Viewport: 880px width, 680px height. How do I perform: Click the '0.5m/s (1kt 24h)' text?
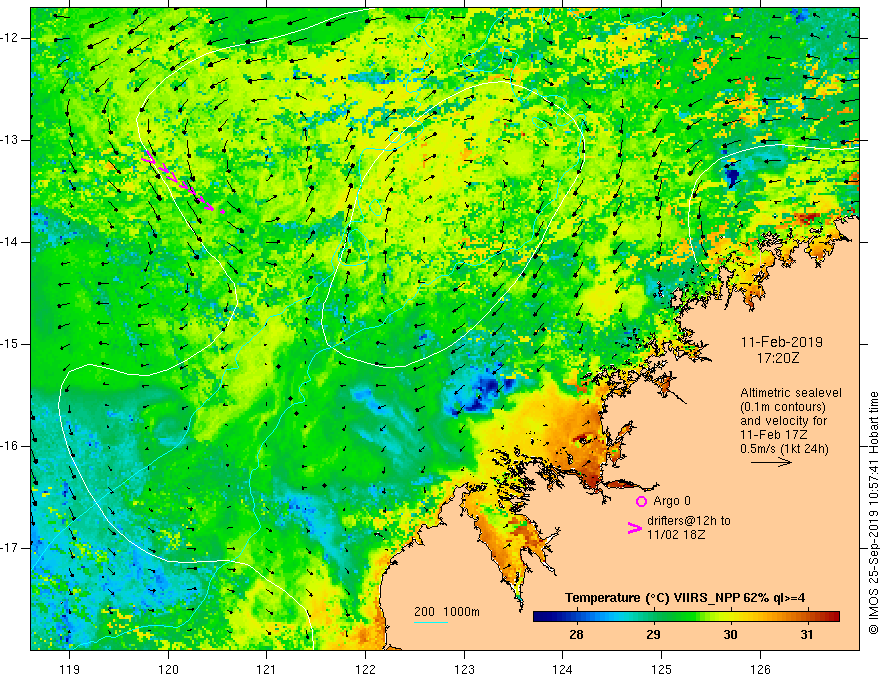click(x=784, y=449)
